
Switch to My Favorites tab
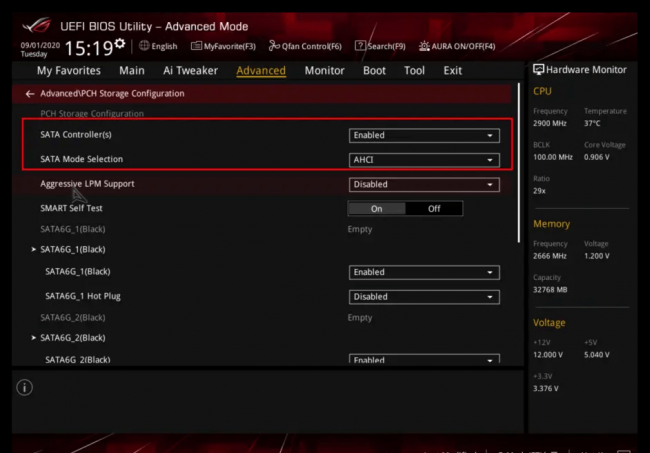pos(69,70)
